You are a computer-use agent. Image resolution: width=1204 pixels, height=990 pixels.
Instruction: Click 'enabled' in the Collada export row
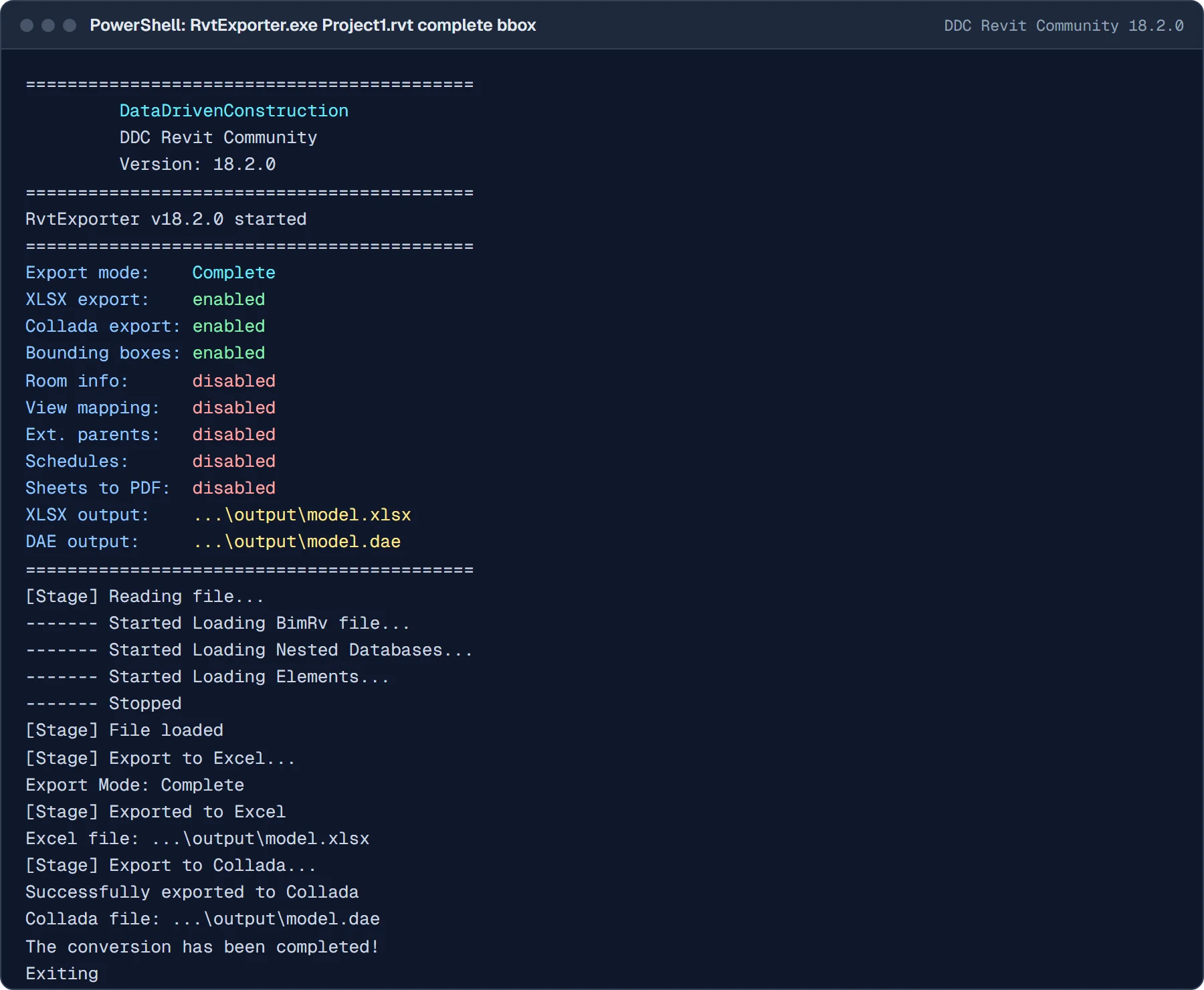coord(229,326)
